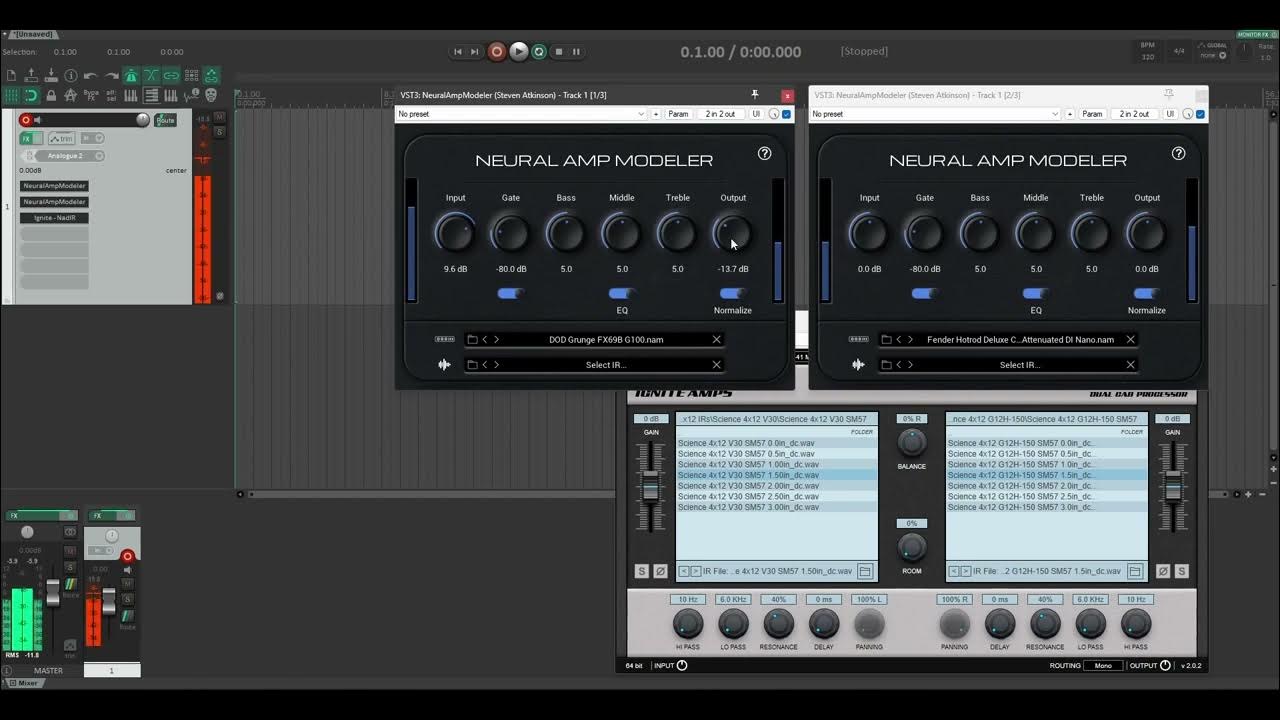Click Param button in NAM [2/3] window
The height and width of the screenshot is (720, 1280).
tap(1092, 114)
